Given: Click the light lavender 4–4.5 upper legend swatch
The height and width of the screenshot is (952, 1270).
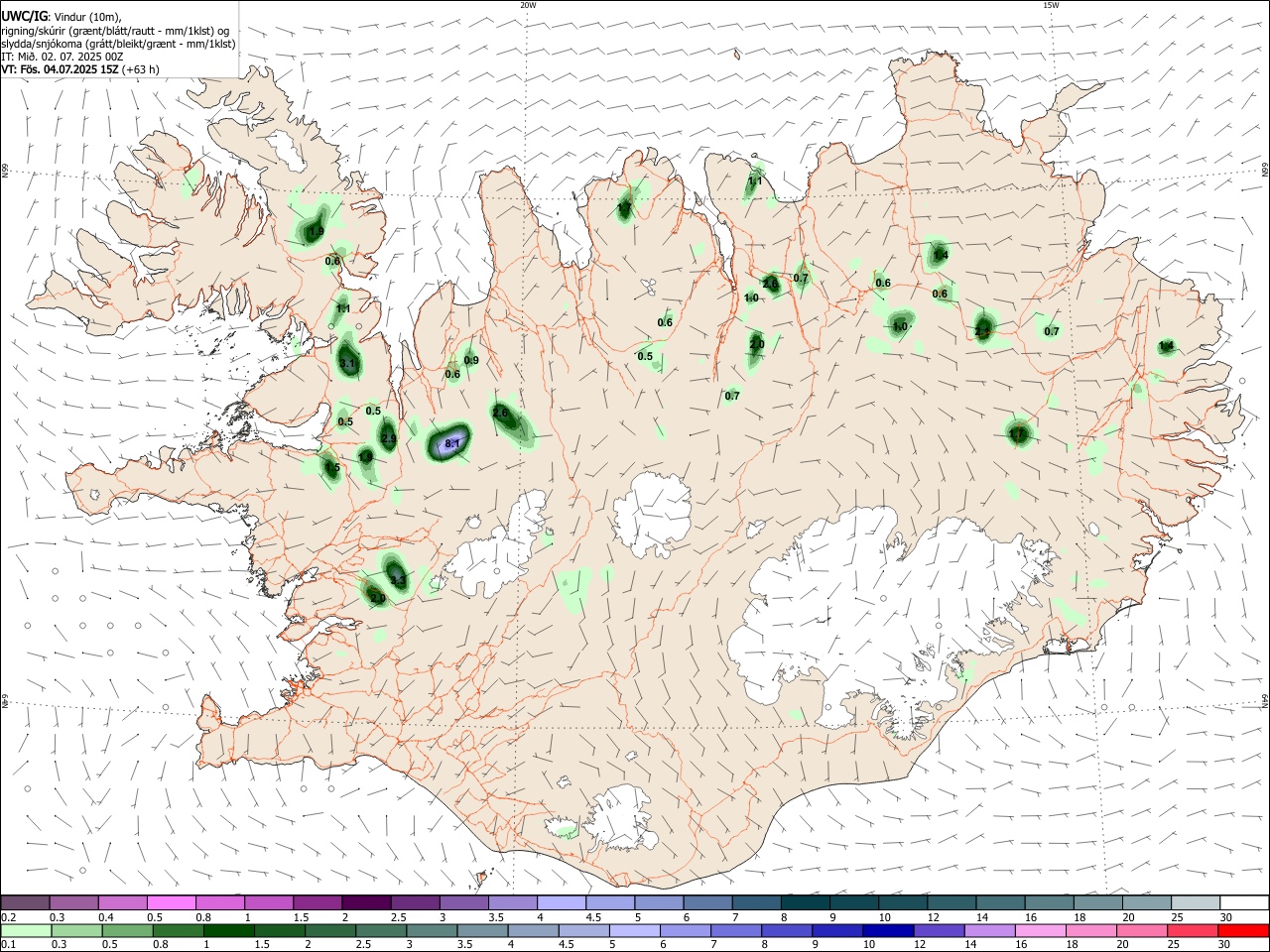Looking at the screenshot, I should pyautogui.click(x=560, y=903).
